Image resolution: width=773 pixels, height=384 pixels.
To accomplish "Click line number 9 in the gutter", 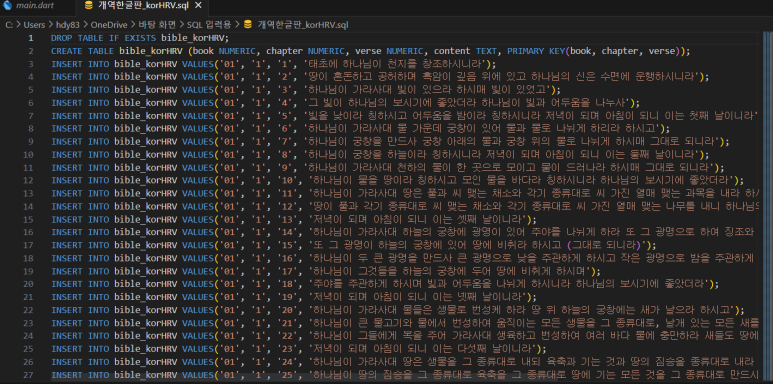I will click(31, 141).
